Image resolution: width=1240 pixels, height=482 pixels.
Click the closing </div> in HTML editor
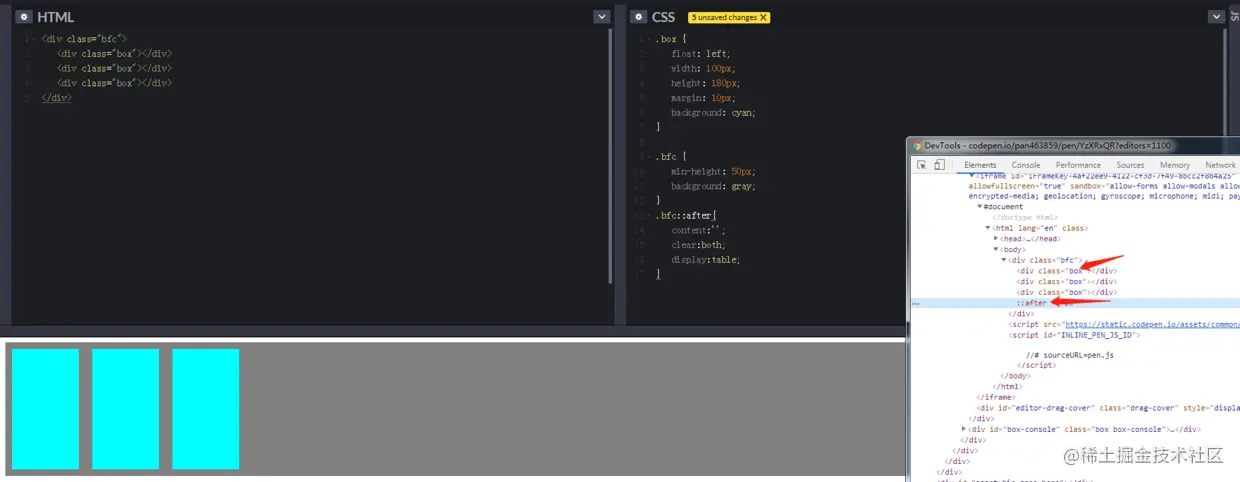click(57, 98)
